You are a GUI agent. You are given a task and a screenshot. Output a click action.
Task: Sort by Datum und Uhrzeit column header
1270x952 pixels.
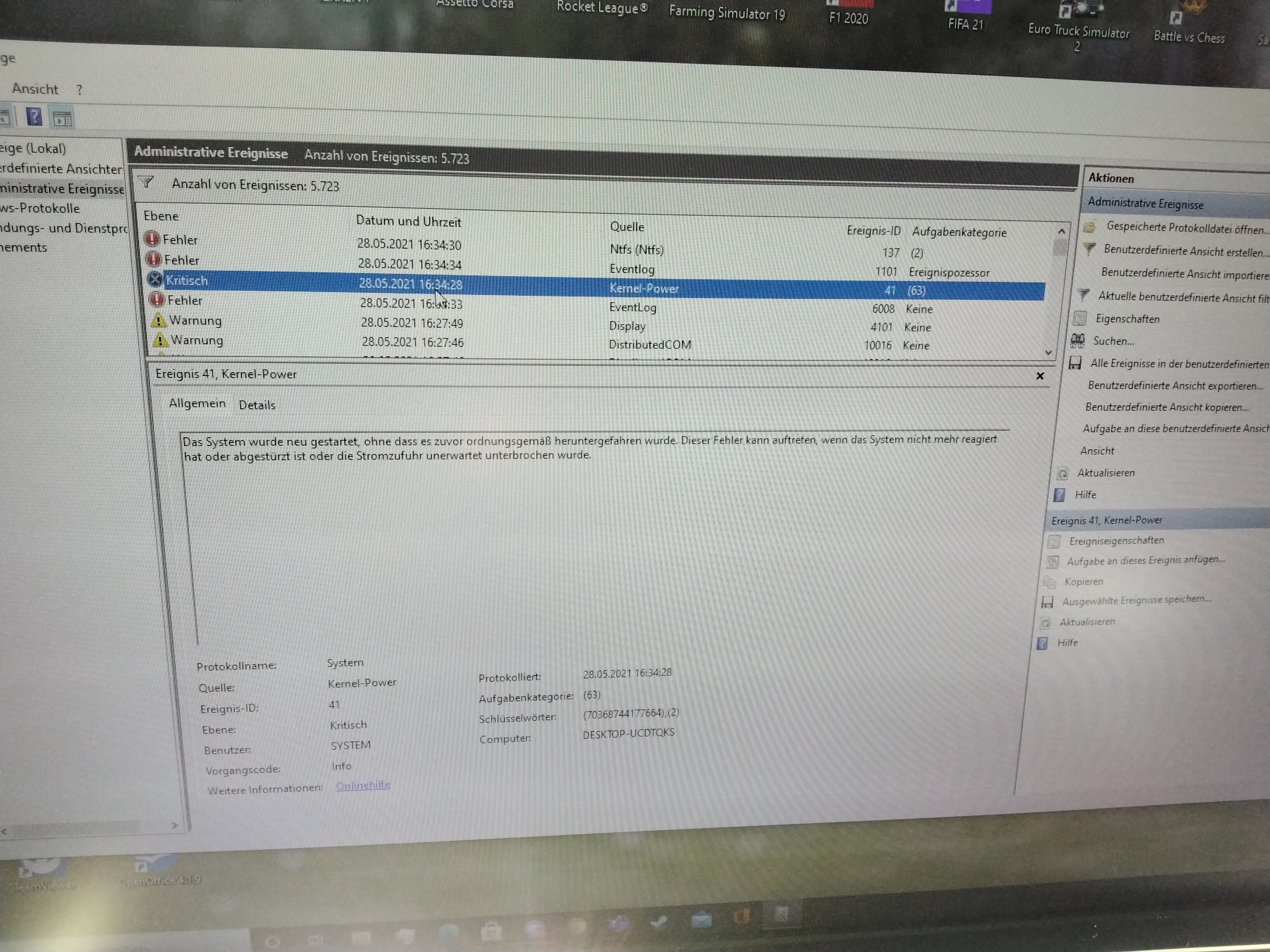408,222
